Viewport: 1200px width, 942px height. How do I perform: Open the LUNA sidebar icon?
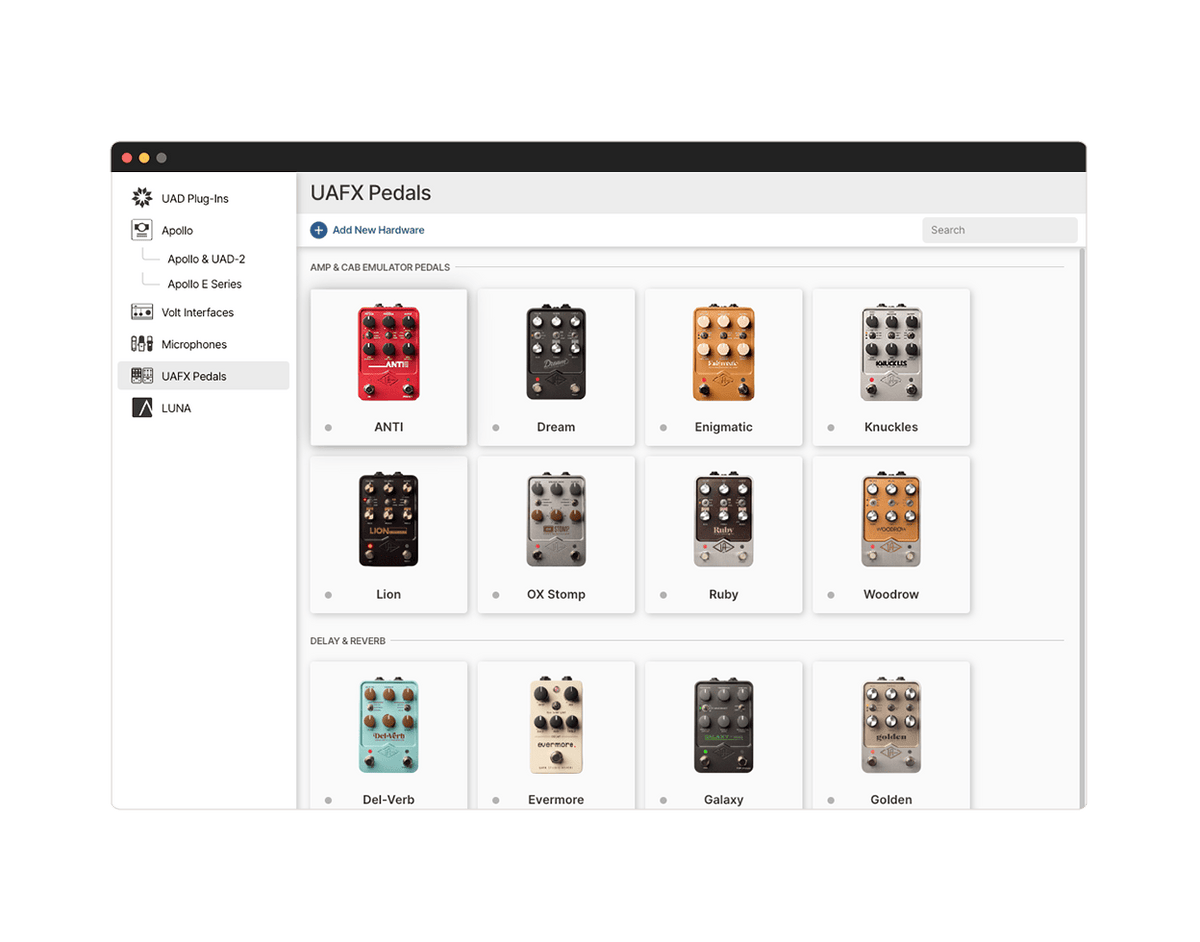tap(142, 407)
